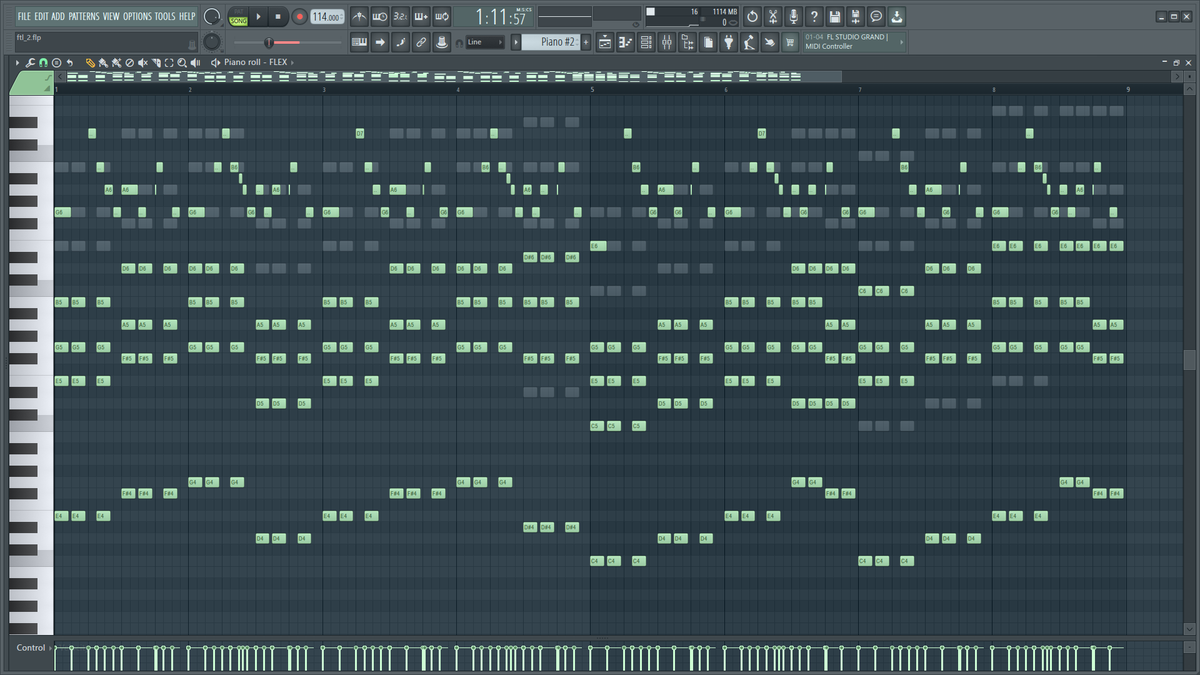Toggle step editing mode icon
The width and height of the screenshot is (1200, 675).
(x=400, y=42)
